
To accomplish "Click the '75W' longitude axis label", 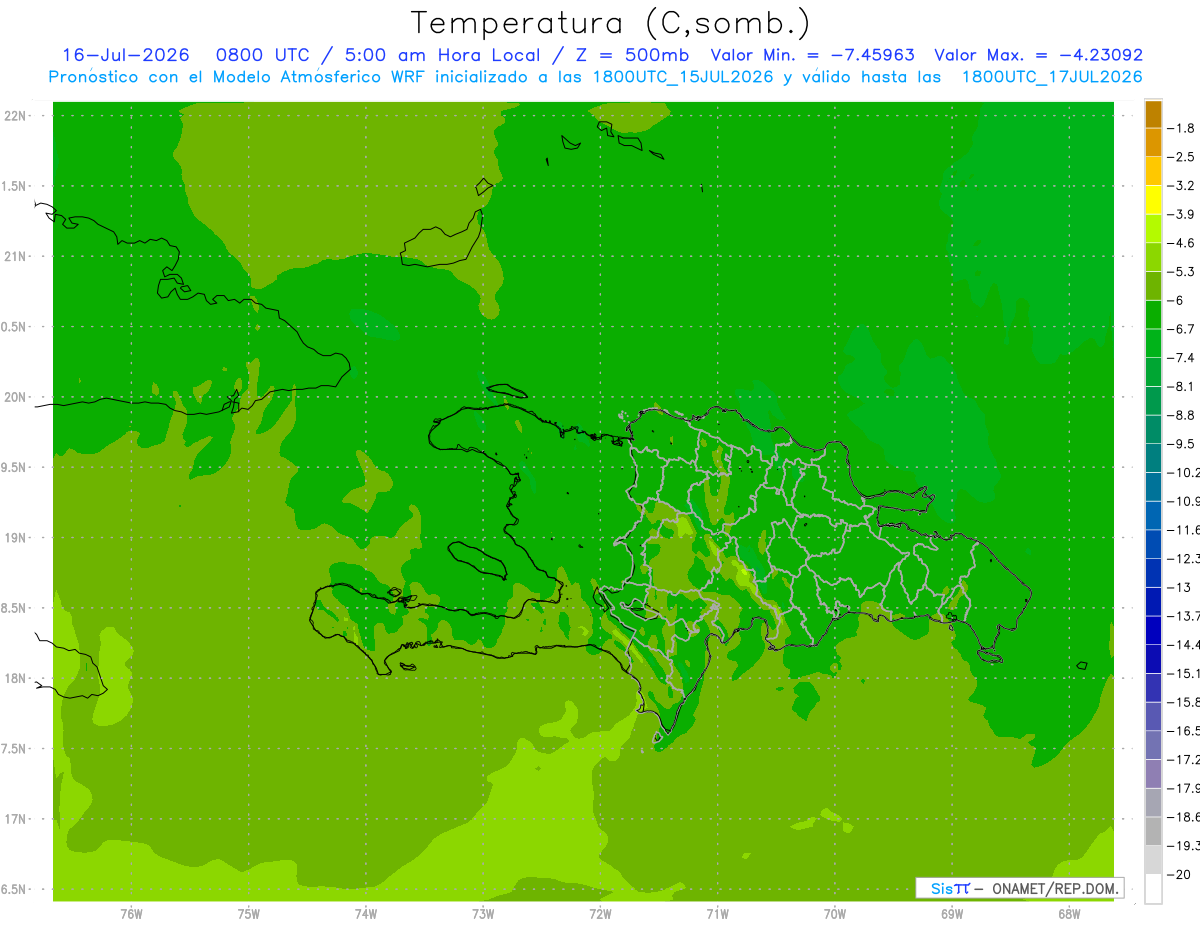I will click(x=248, y=914).
